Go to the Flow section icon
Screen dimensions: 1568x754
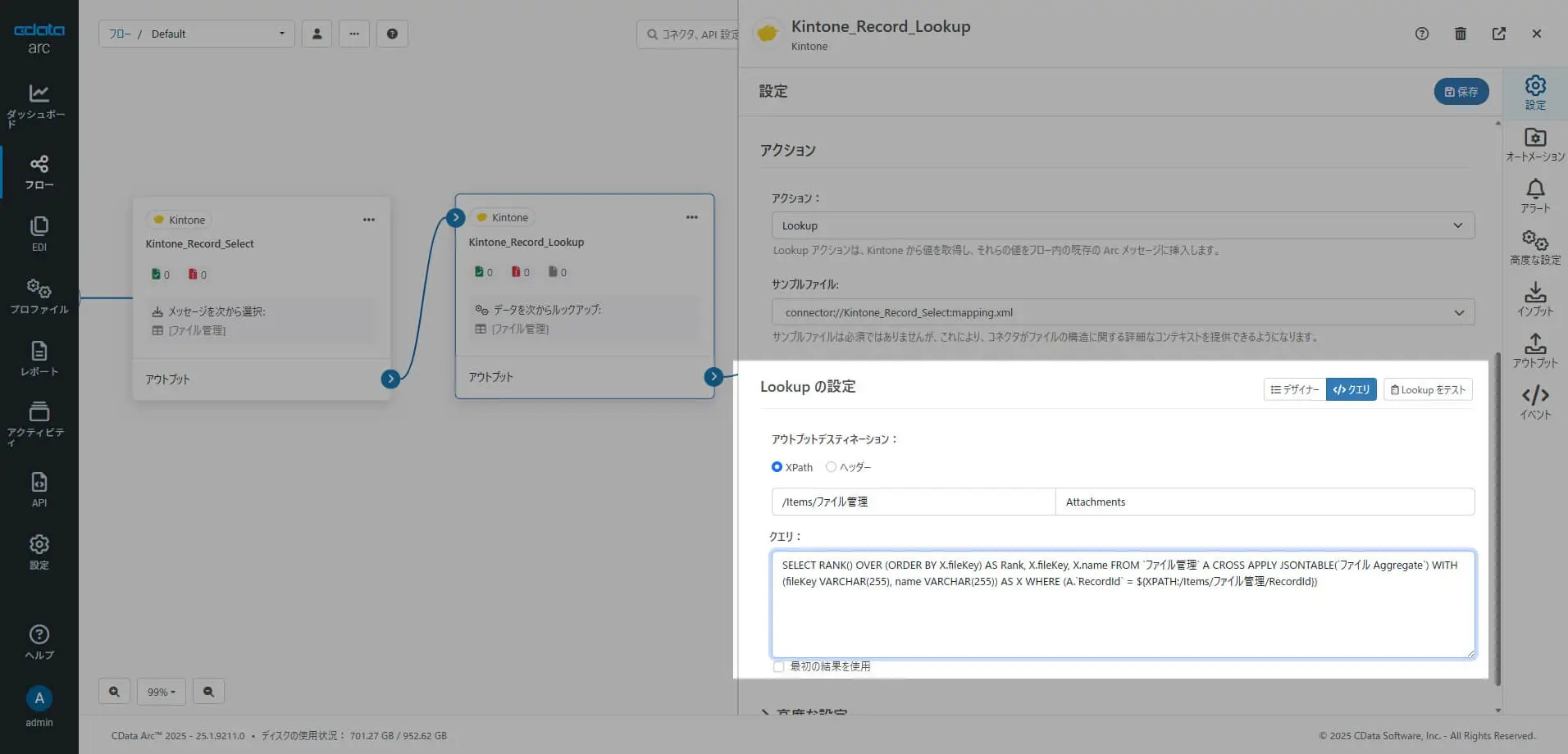pyautogui.click(x=39, y=163)
